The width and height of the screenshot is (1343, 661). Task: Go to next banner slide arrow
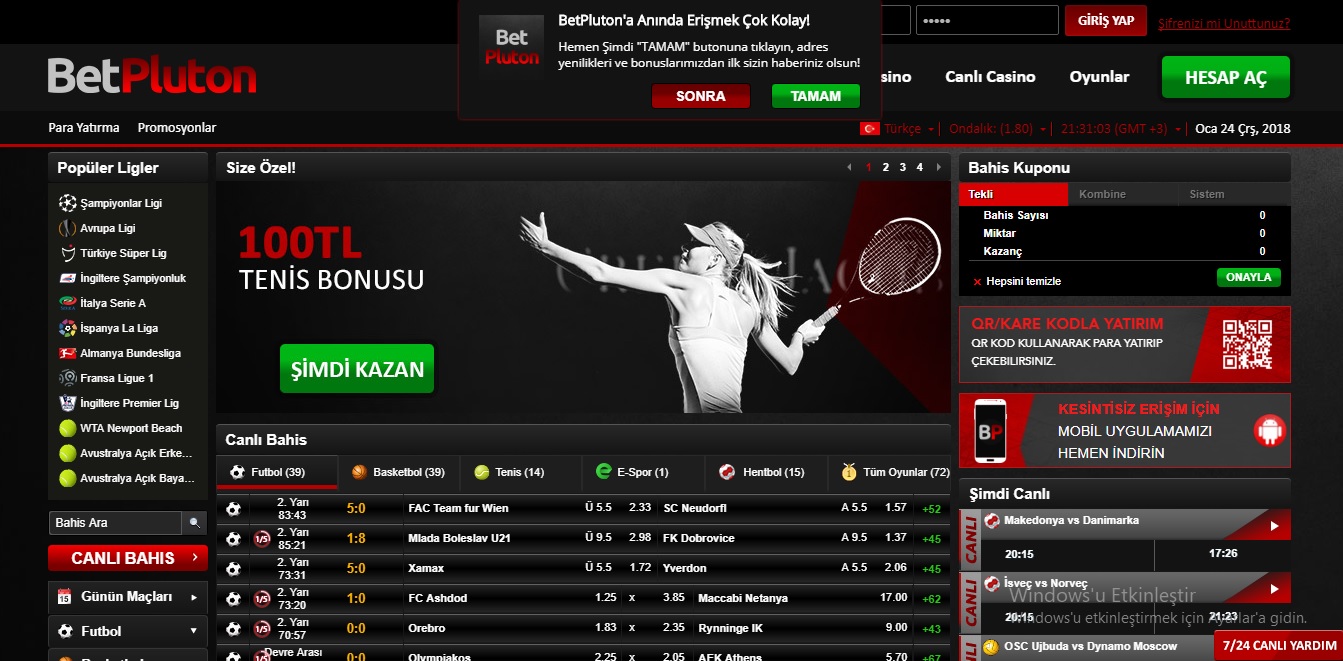coord(938,167)
